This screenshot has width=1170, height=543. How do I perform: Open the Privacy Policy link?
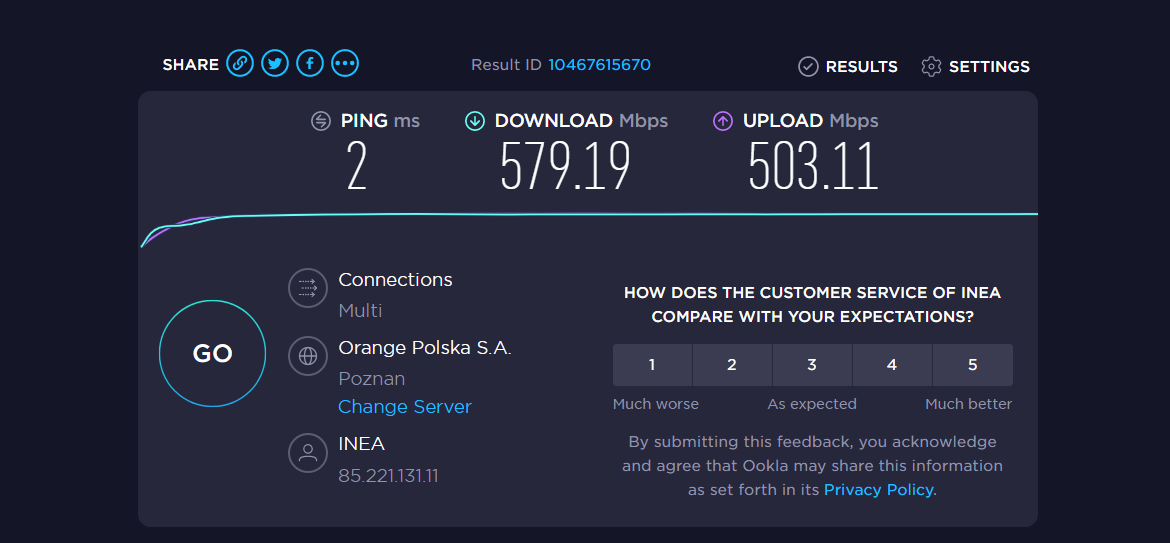pyautogui.click(x=878, y=490)
